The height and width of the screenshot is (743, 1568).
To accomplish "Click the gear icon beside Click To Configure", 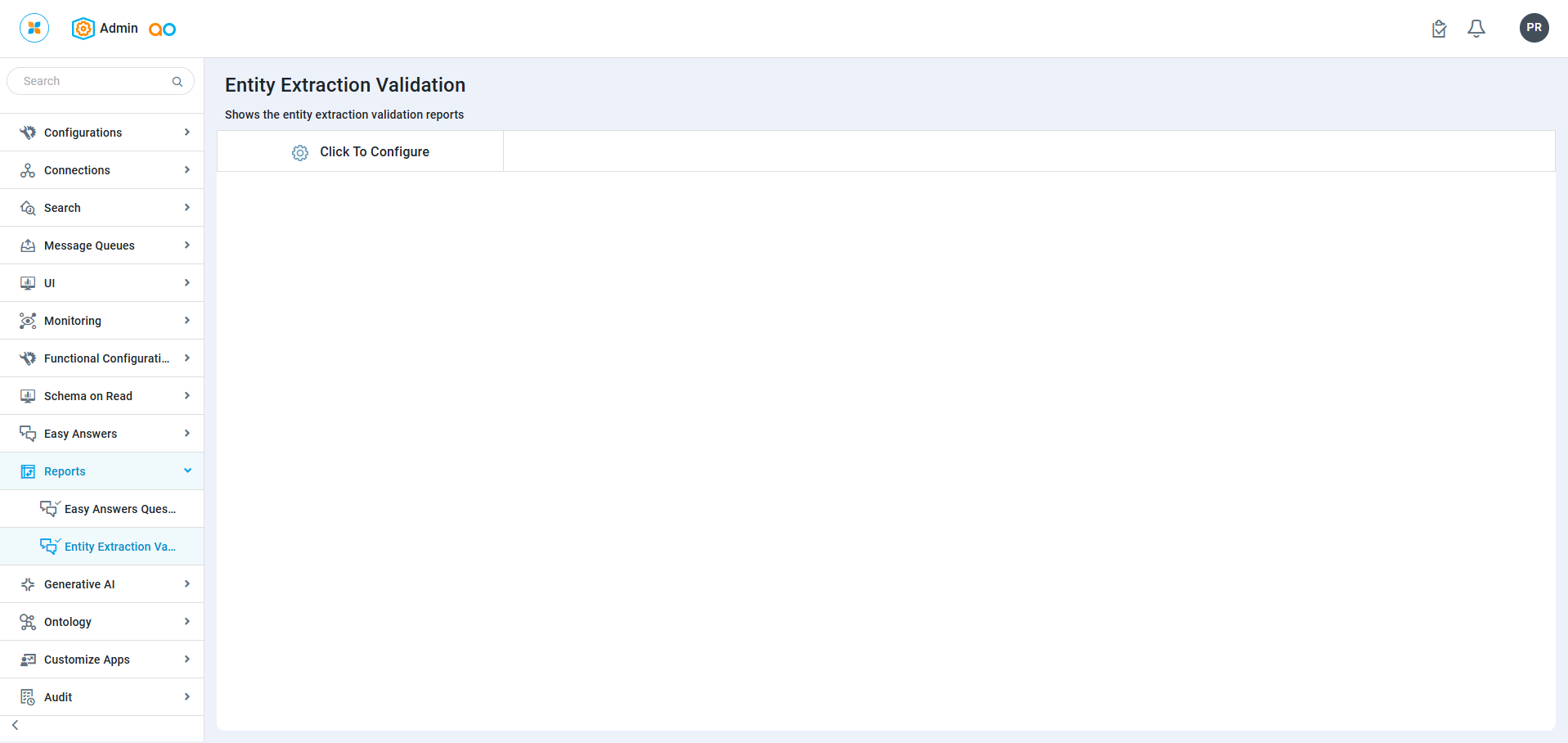I will pos(300,153).
